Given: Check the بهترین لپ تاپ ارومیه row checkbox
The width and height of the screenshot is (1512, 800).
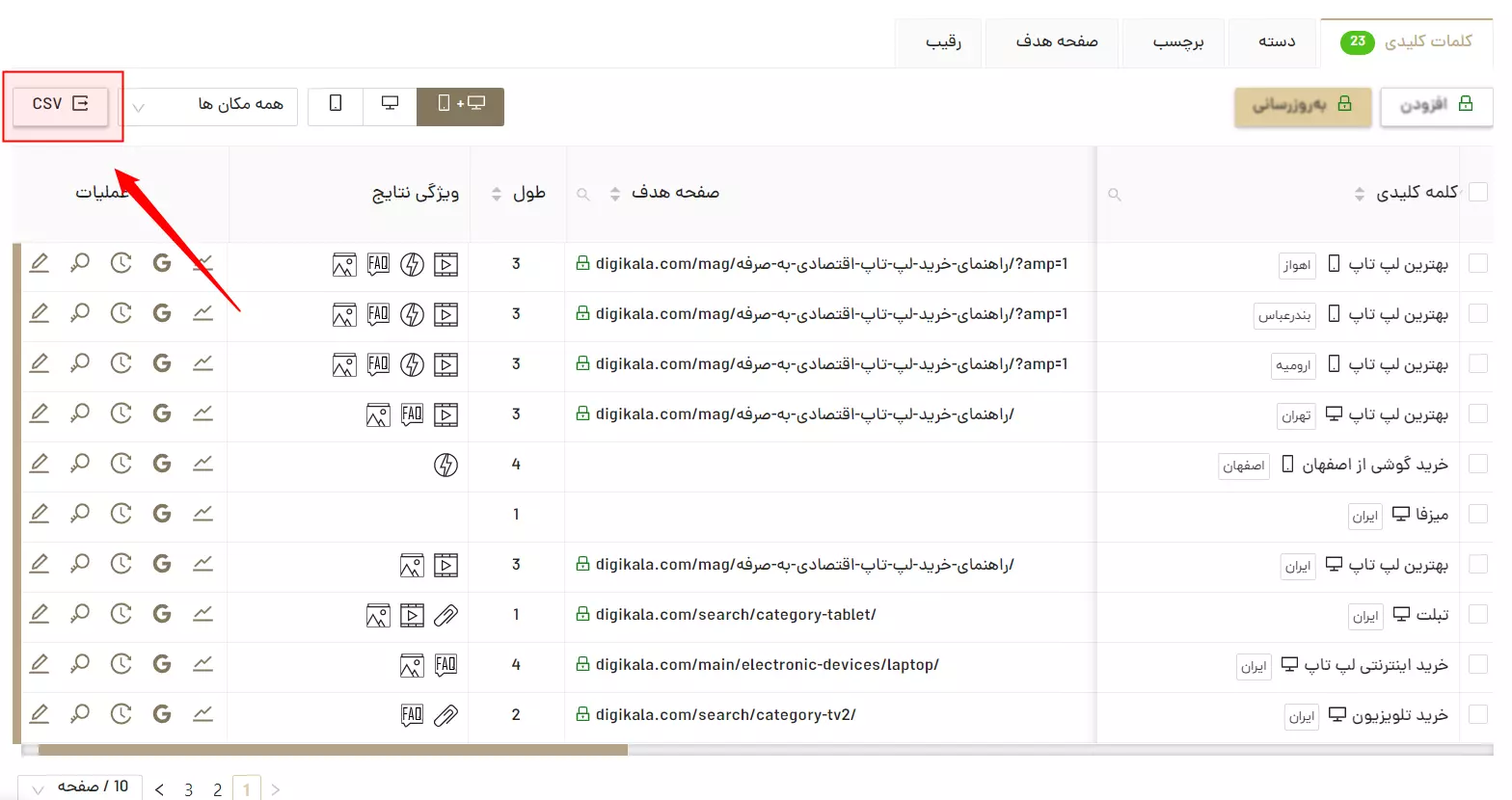Looking at the screenshot, I should point(1477,363).
